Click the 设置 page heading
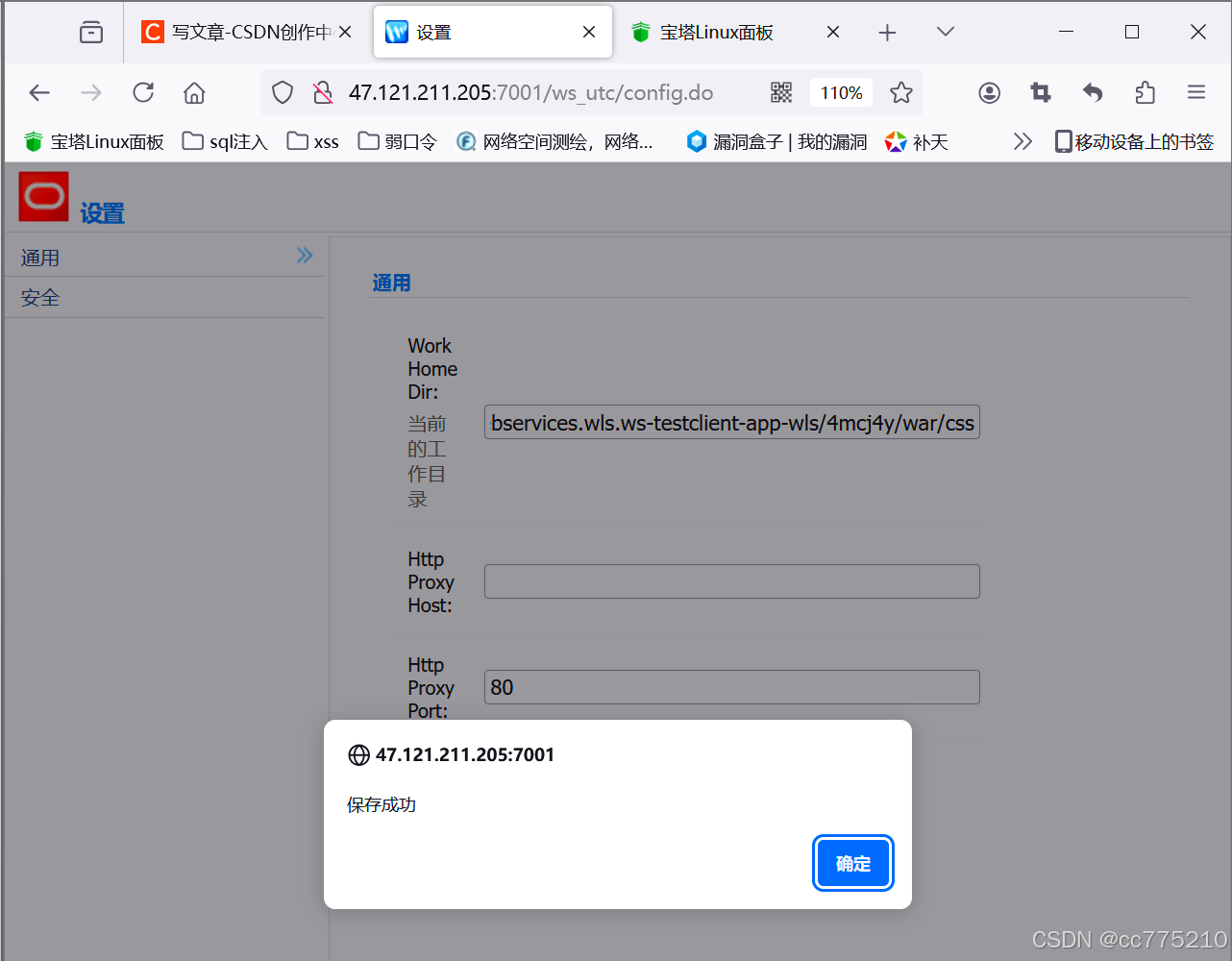 pos(102,213)
